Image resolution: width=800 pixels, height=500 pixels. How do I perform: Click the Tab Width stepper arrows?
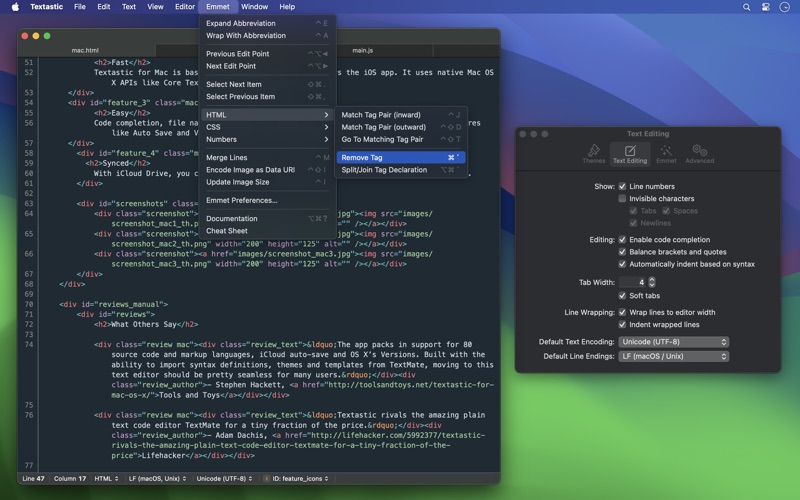[652, 282]
